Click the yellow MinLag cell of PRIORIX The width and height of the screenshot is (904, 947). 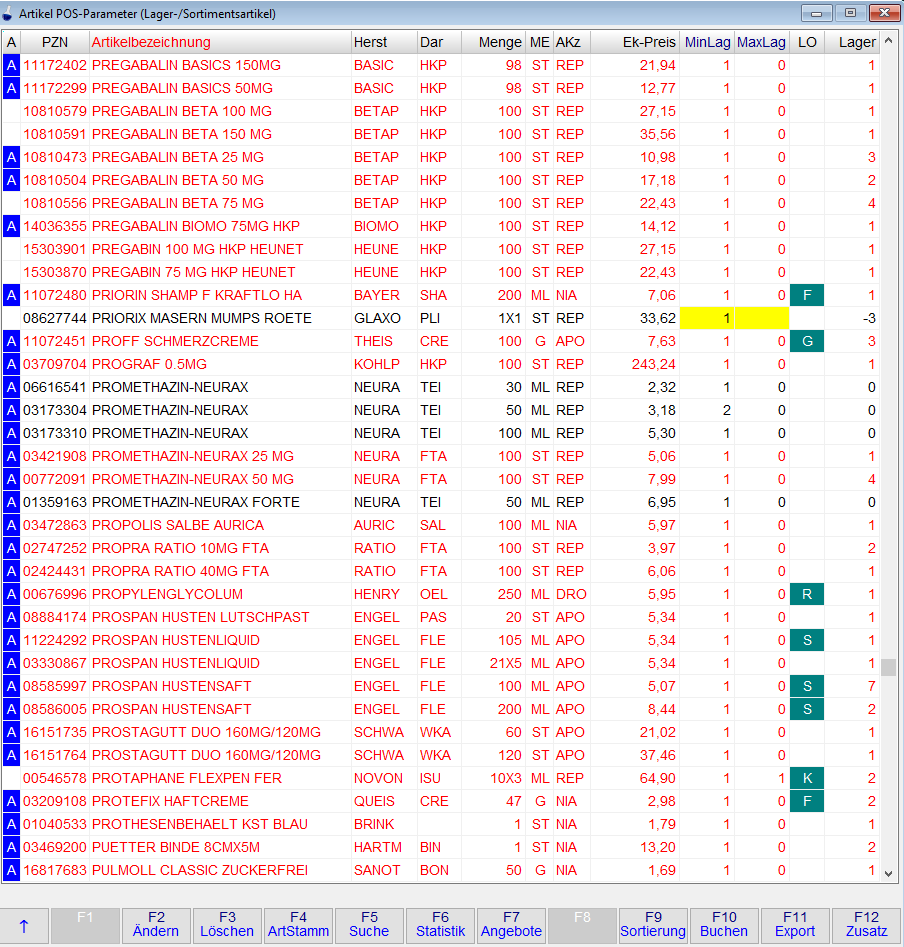[x=706, y=318]
